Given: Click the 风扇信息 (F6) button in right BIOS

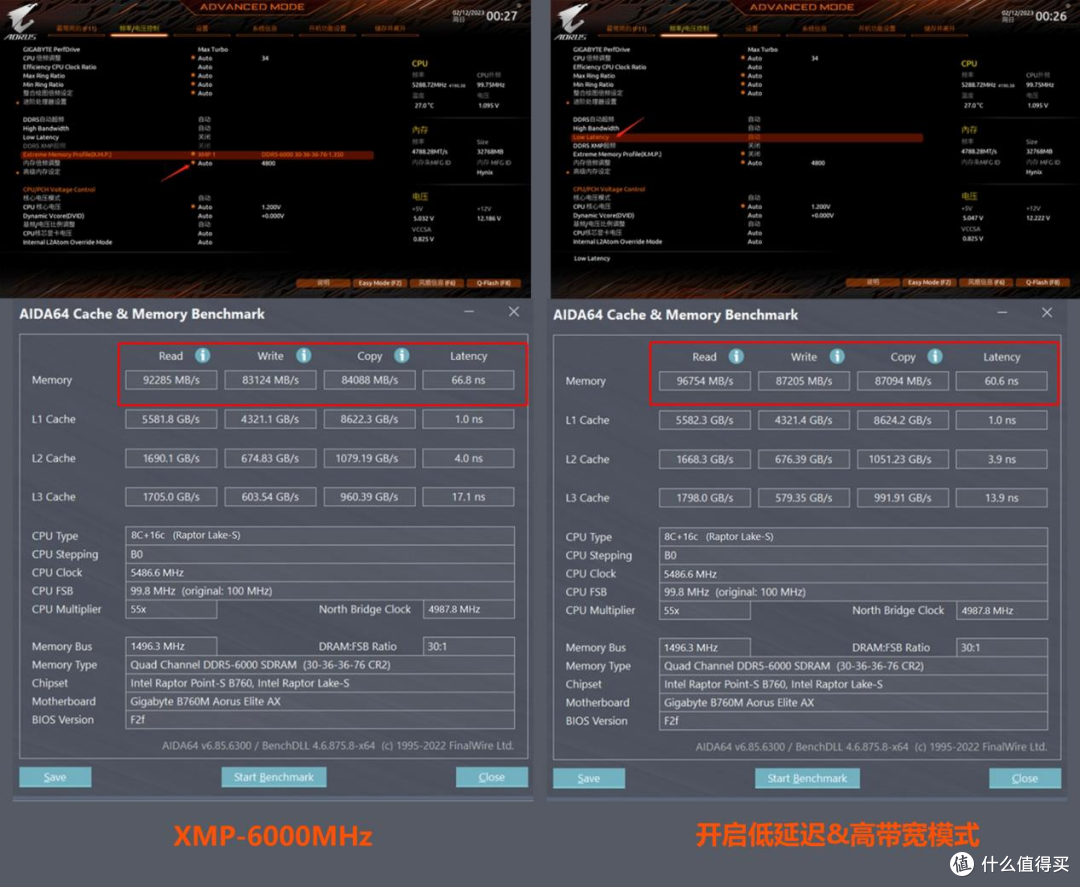Looking at the screenshot, I should click(x=986, y=282).
